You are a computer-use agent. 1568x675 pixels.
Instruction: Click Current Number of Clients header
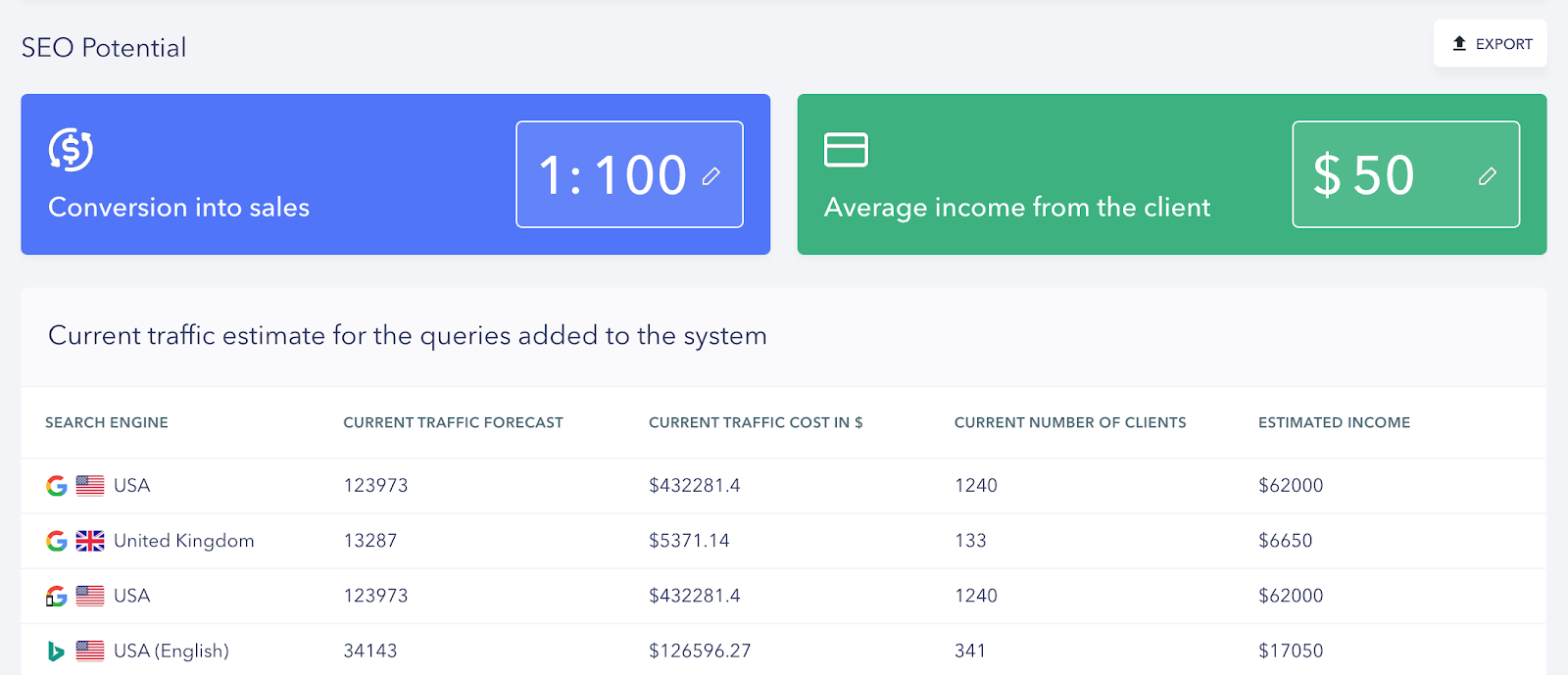coord(1070,422)
